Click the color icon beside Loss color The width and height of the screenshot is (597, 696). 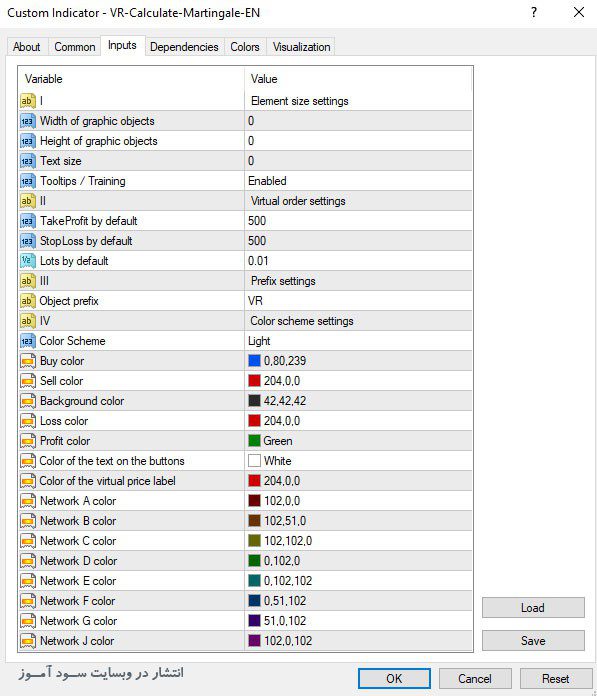pyautogui.click(x=28, y=421)
